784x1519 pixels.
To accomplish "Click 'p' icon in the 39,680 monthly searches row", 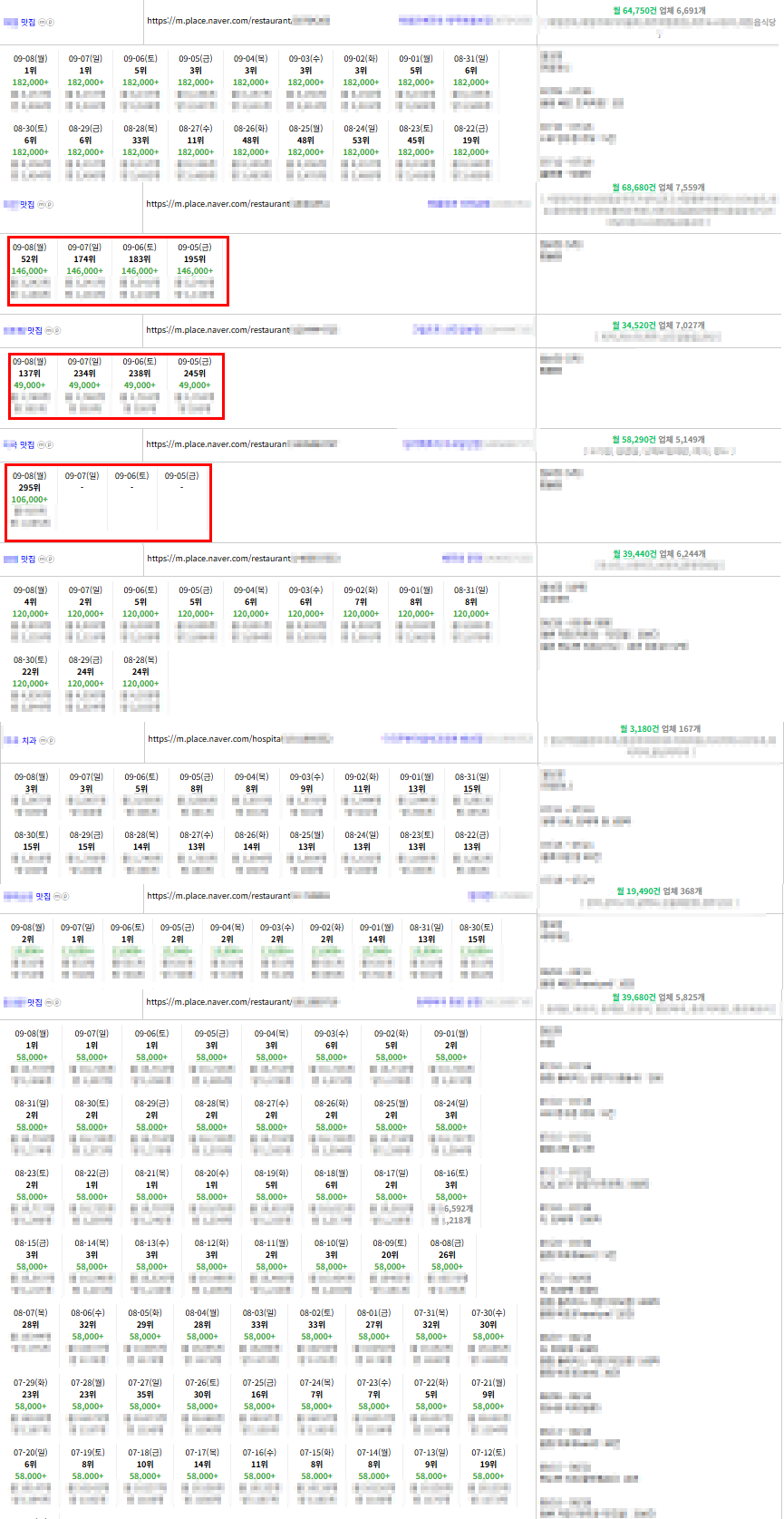I will [x=57, y=1003].
